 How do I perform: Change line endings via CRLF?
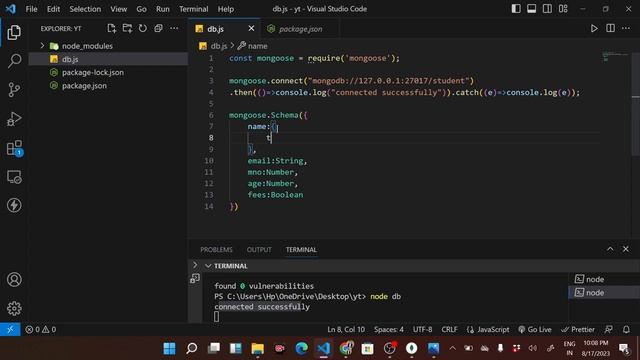coord(449,329)
